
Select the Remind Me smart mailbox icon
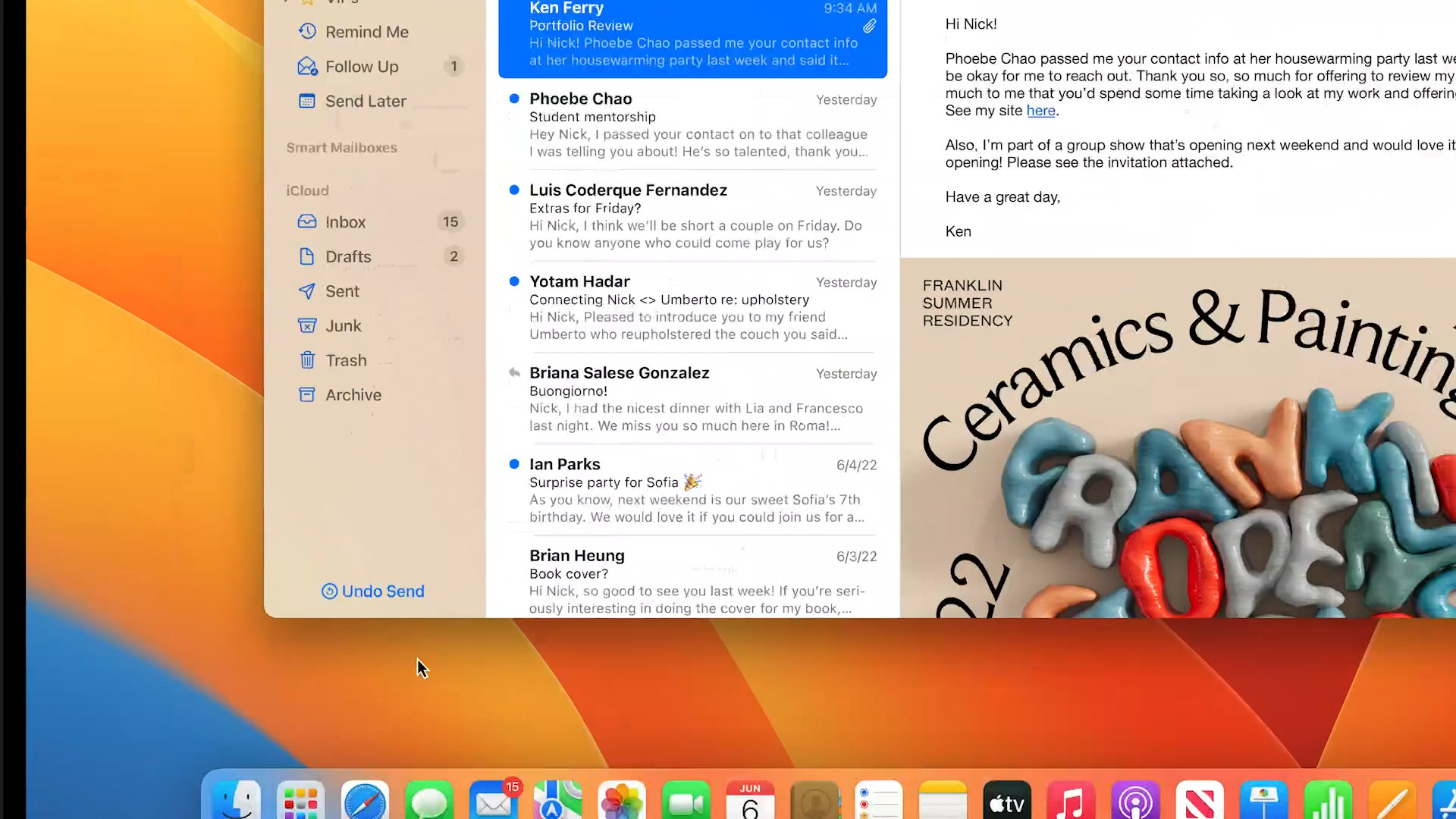pyautogui.click(x=307, y=31)
